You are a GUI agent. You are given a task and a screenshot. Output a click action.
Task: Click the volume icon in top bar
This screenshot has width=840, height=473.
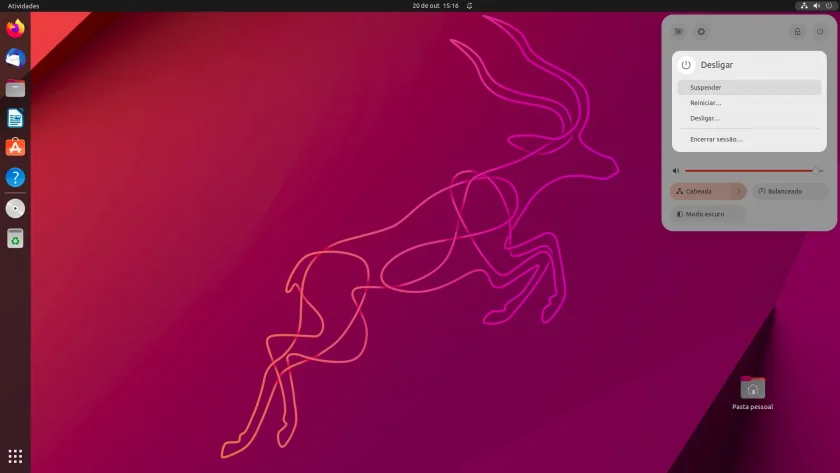click(x=816, y=5)
